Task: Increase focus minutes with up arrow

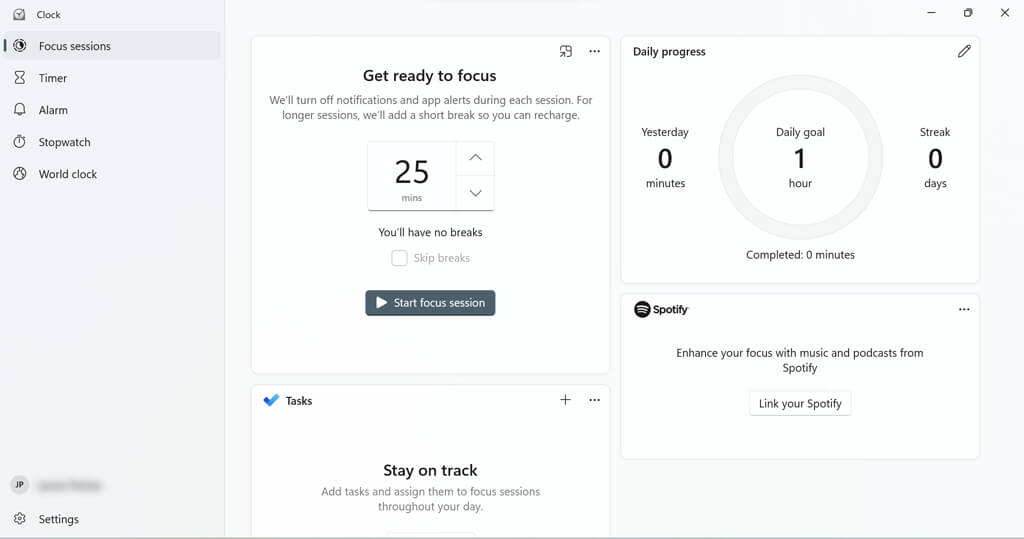Action: pos(476,158)
